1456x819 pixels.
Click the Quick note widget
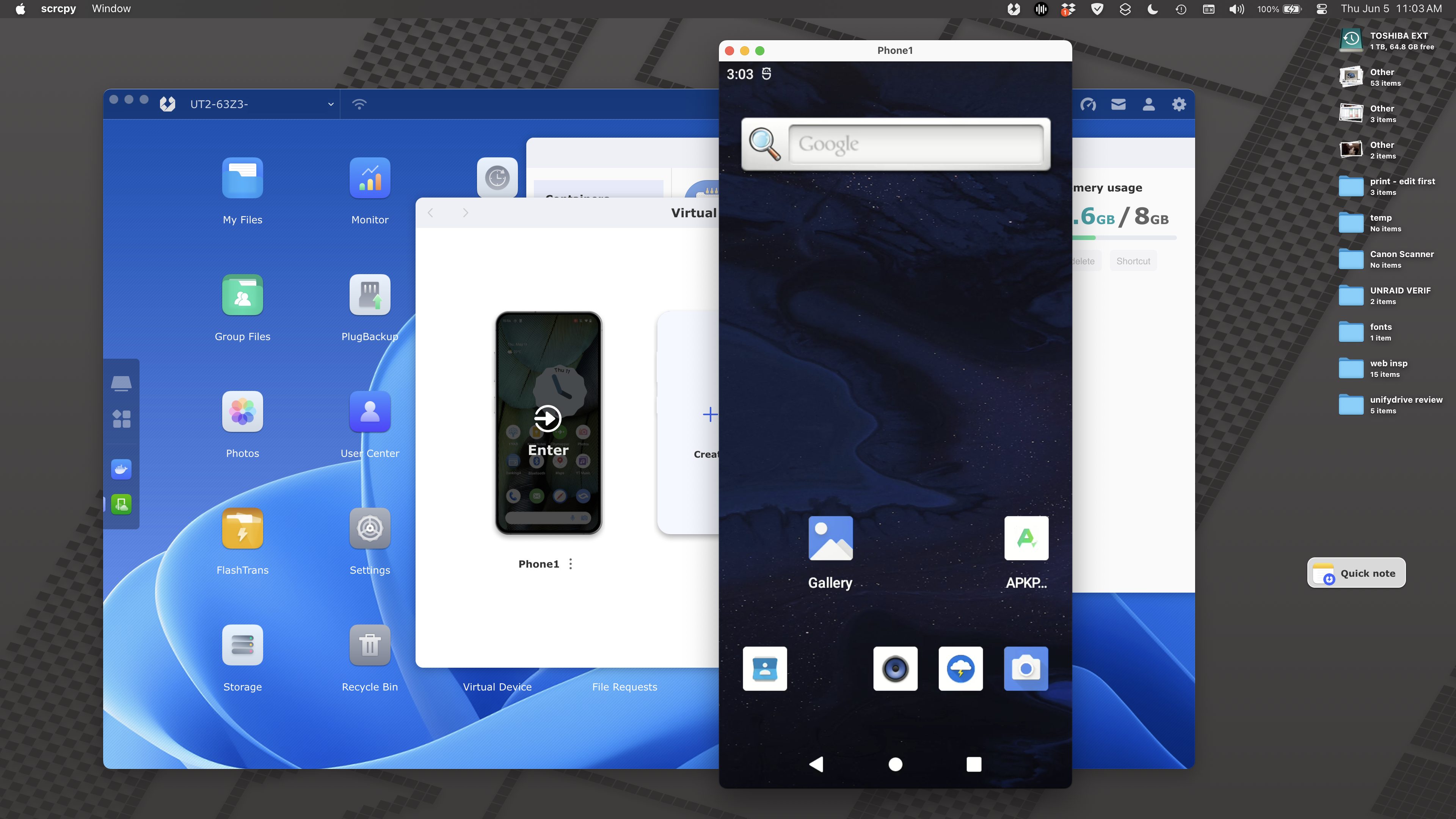(x=1357, y=573)
